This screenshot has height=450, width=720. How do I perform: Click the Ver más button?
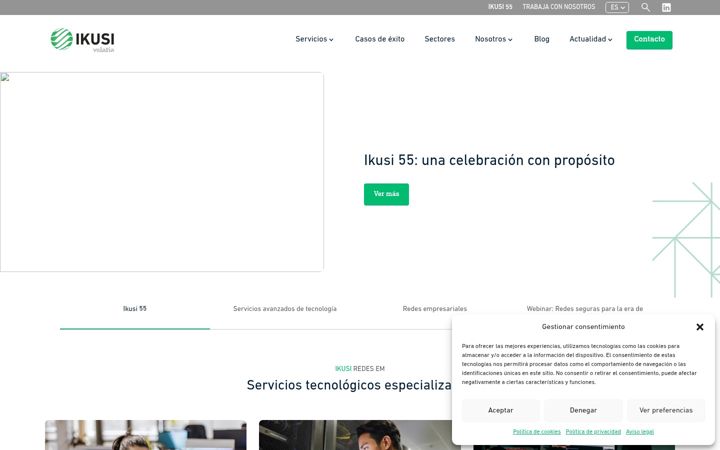point(386,194)
